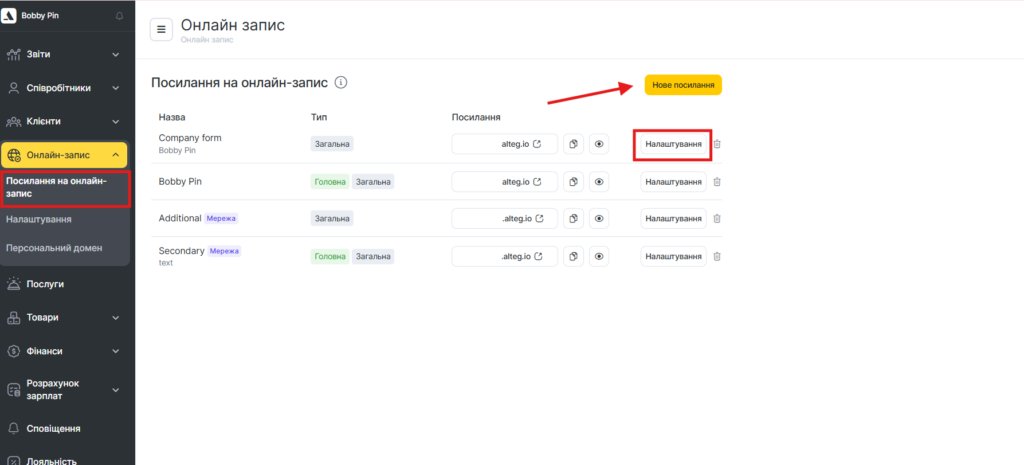Screen dimensions: 1024x465
Task: Open Персональний домен submenu item
Action: tap(53, 247)
